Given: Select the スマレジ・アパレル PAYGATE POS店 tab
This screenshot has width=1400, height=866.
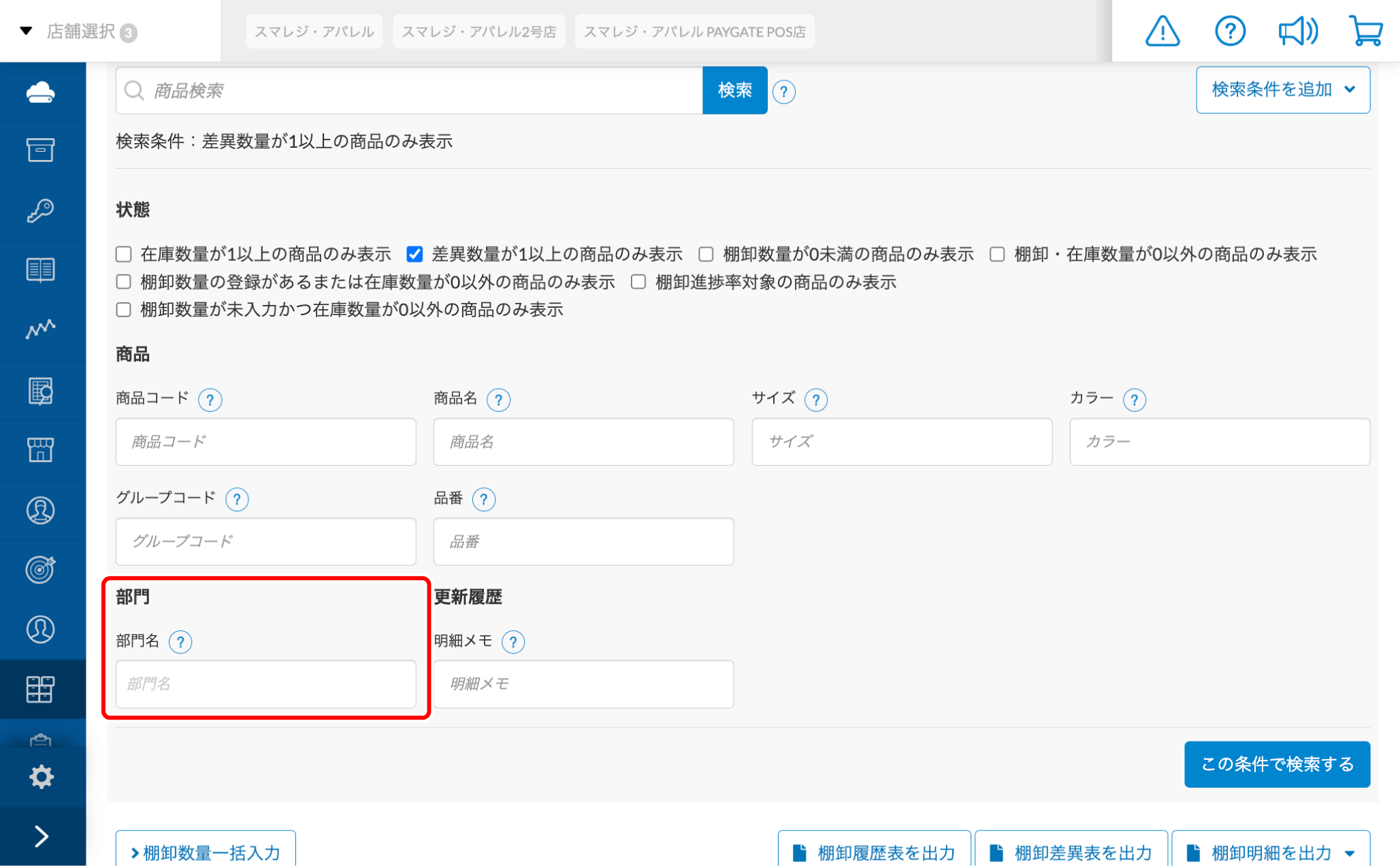Looking at the screenshot, I should tap(694, 32).
